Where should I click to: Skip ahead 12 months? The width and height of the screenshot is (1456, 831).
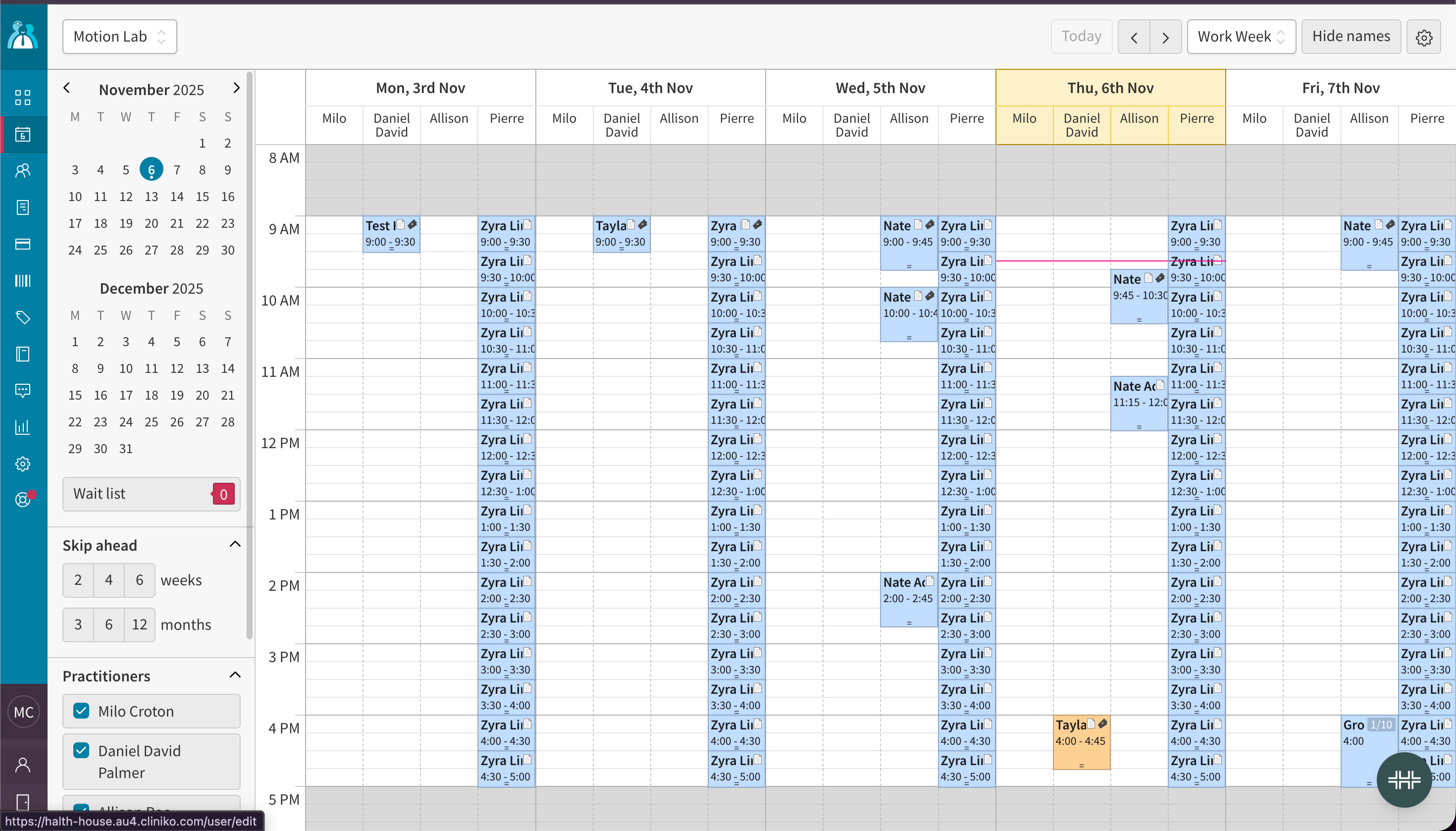point(139,624)
